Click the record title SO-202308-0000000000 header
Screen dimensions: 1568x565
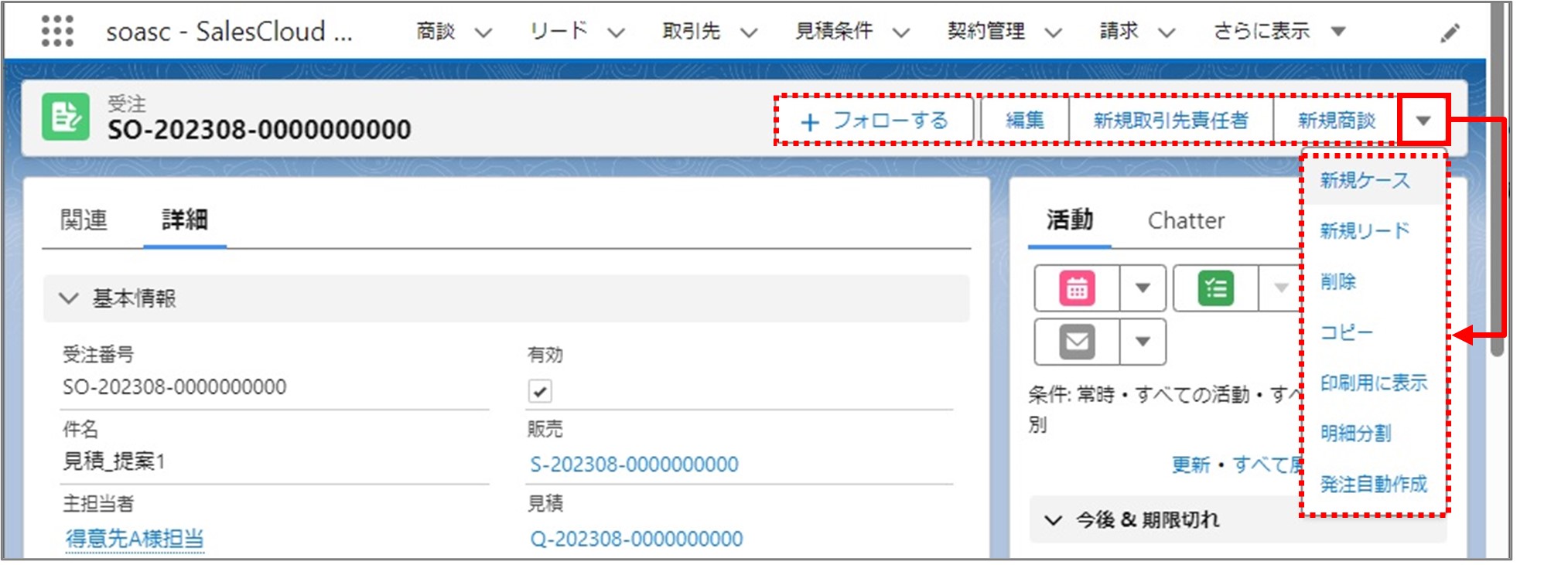tap(259, 129)
